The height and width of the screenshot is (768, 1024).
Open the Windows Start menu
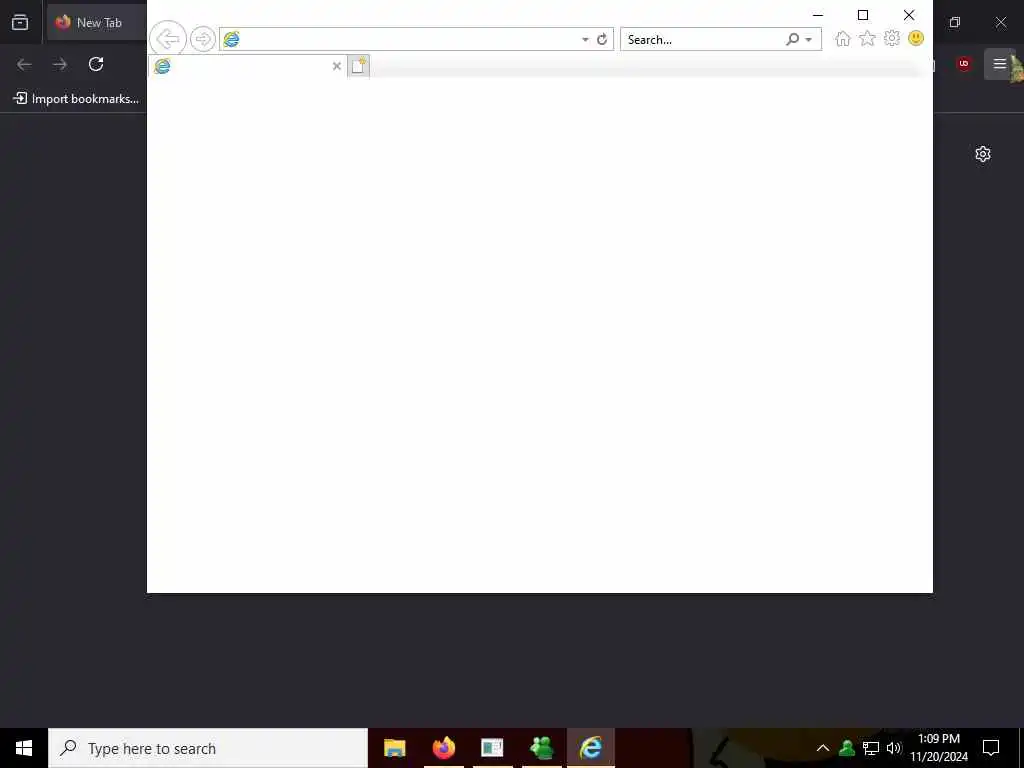tap(24, 748)
